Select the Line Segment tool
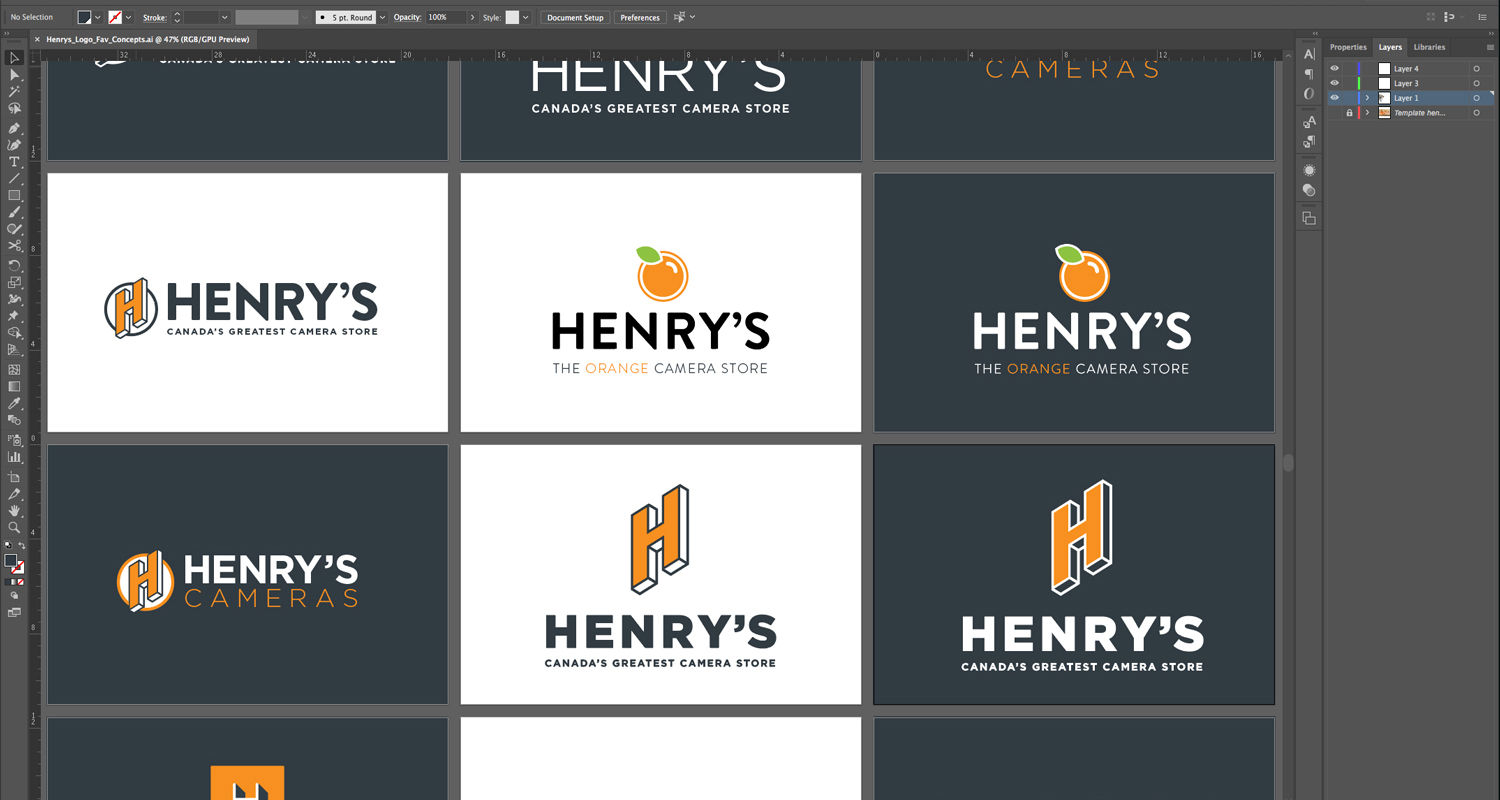 click(x=14, y=179)
